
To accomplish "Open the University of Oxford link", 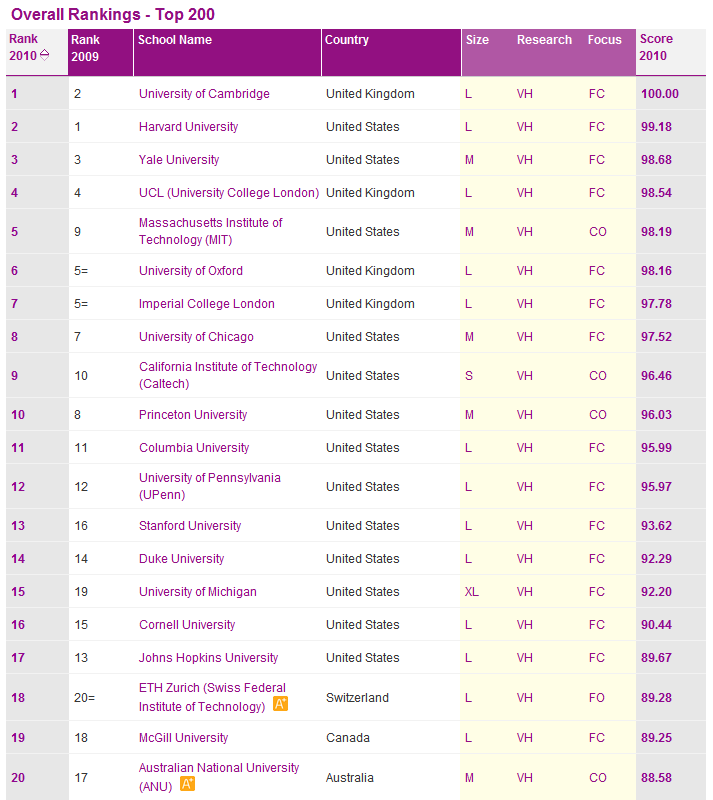I will pyautogui.click(x=191, y=271).
